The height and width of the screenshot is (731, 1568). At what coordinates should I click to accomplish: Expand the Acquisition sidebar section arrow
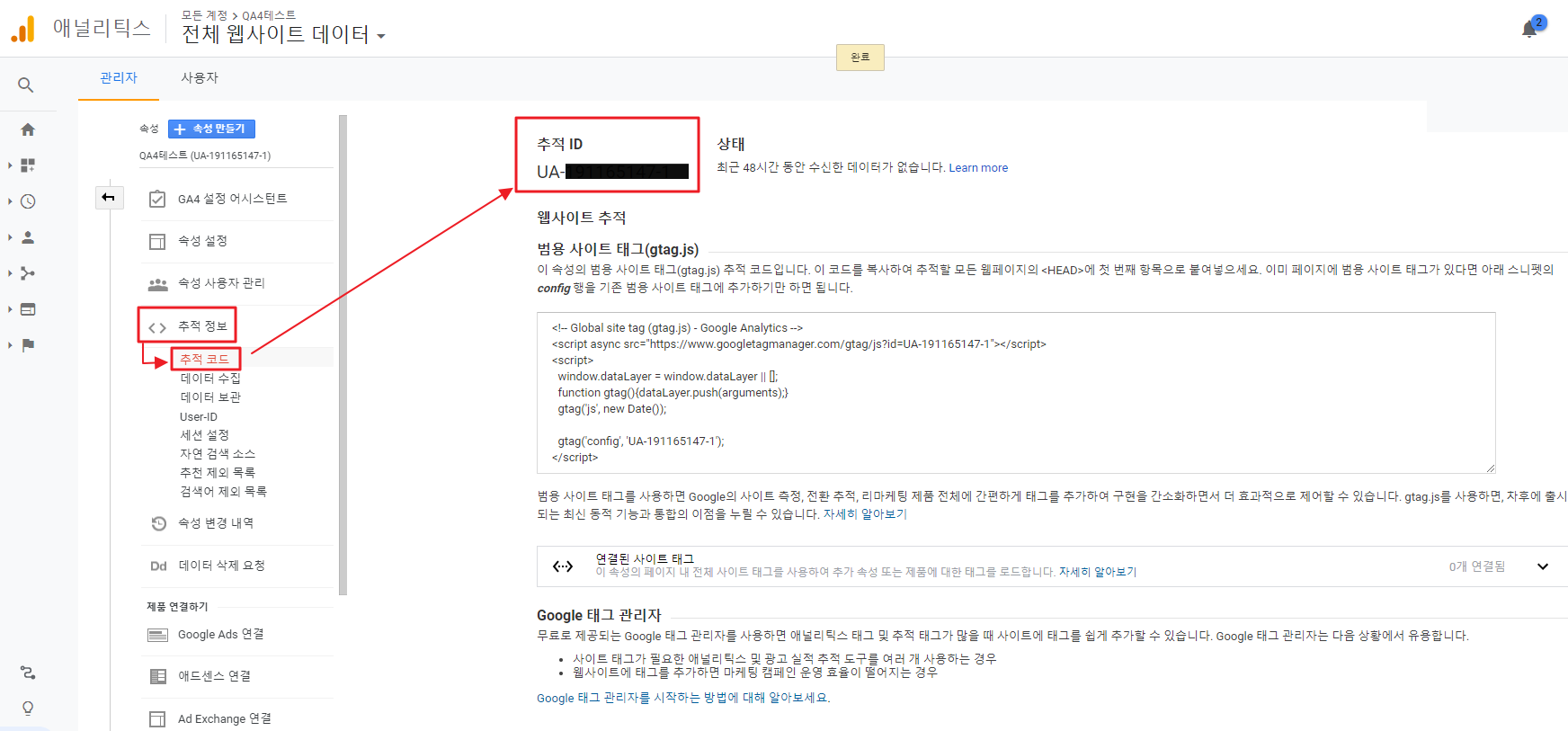[x=10, y=273]
